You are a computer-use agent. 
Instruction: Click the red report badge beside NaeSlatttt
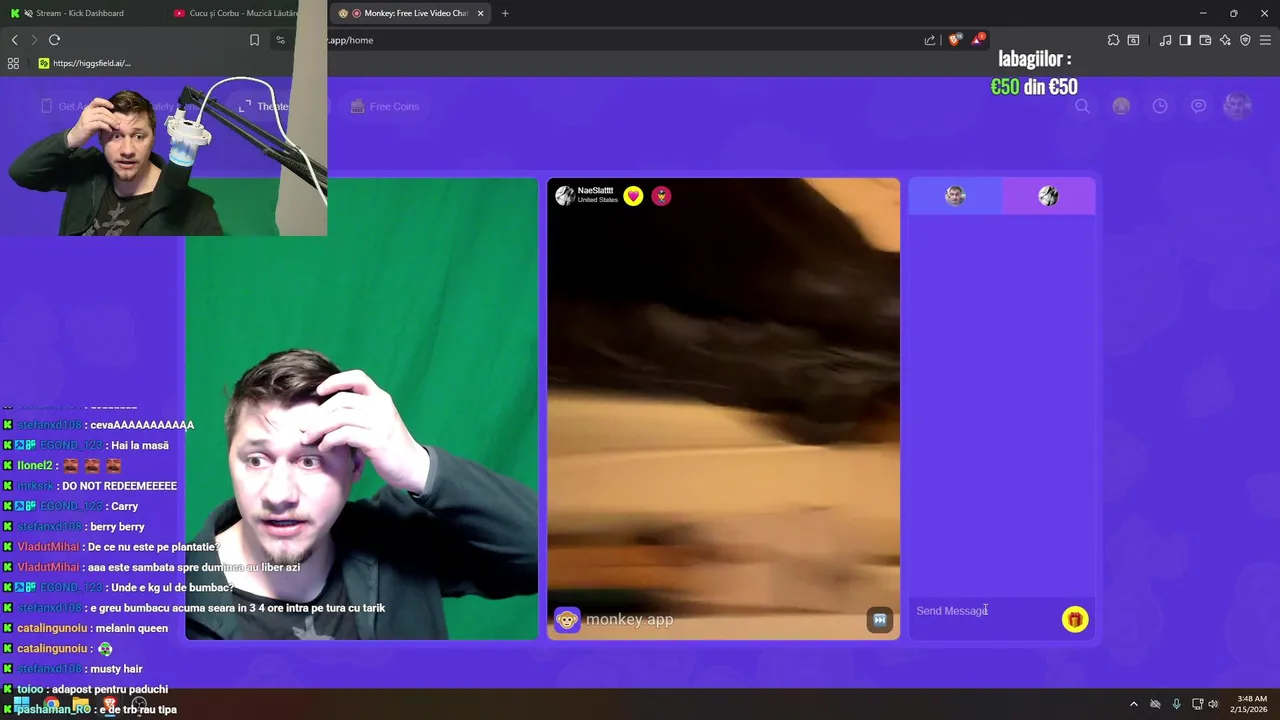click(x=661, y=196)
